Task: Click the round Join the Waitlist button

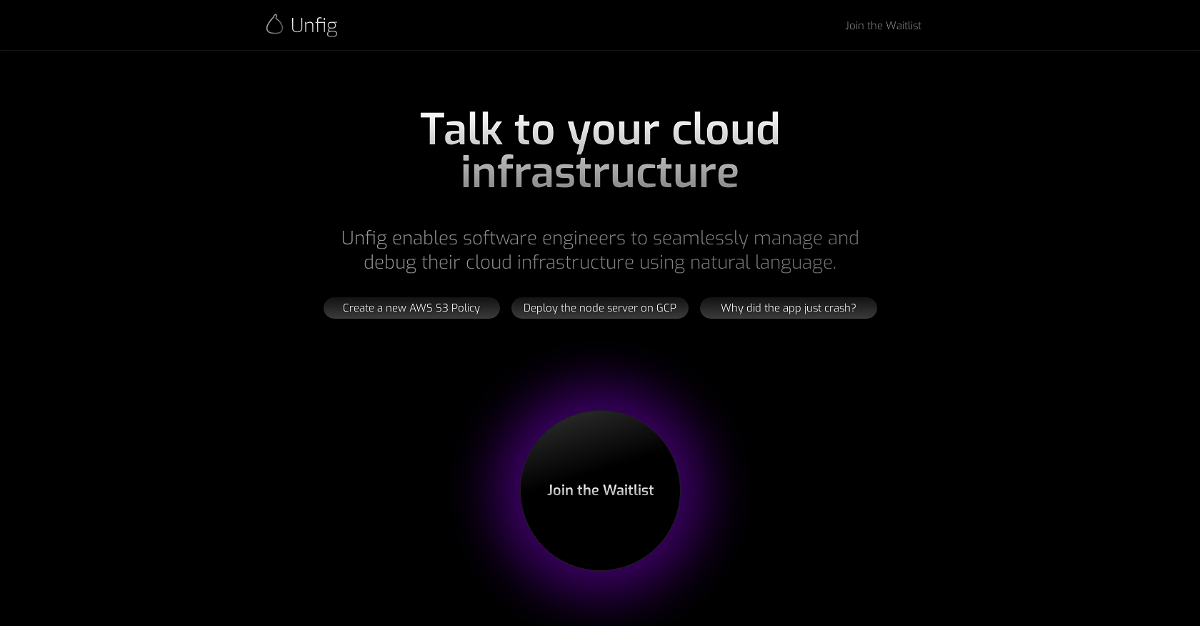Action: coord(600,490)
